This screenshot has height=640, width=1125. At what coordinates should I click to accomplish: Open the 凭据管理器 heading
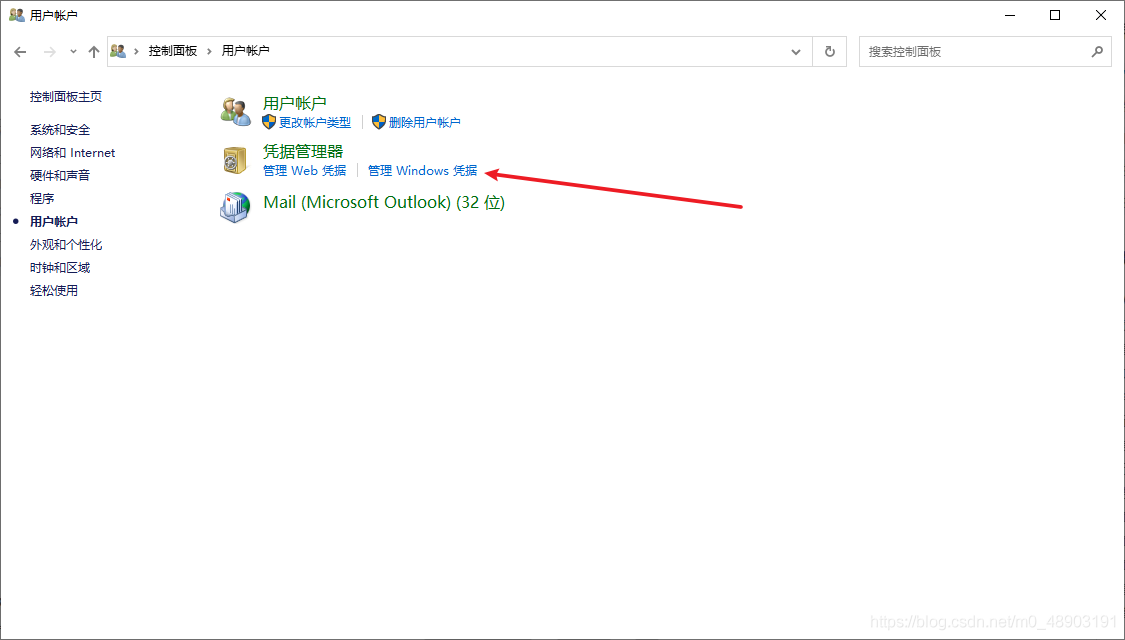click(303, 151)
